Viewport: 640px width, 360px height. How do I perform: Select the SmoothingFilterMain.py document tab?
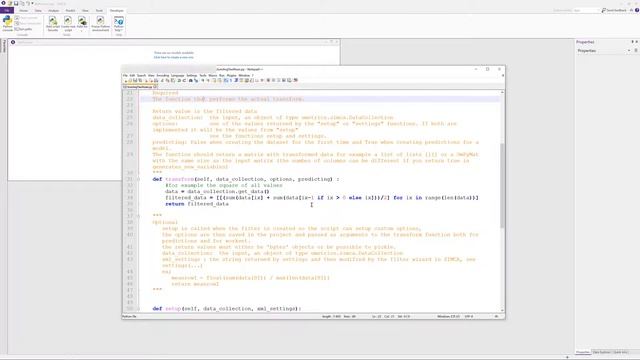140,87
